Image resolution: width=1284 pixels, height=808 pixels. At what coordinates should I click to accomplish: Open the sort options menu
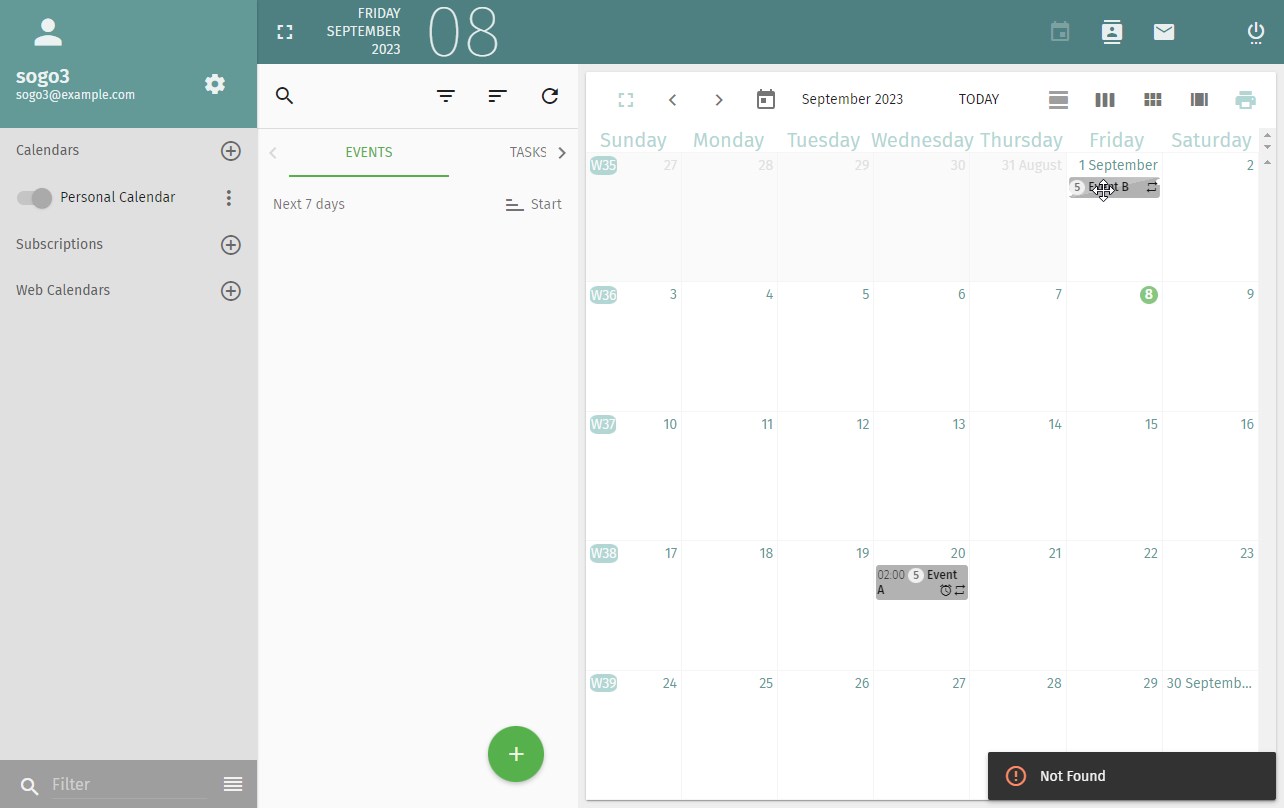pos(498,96)
